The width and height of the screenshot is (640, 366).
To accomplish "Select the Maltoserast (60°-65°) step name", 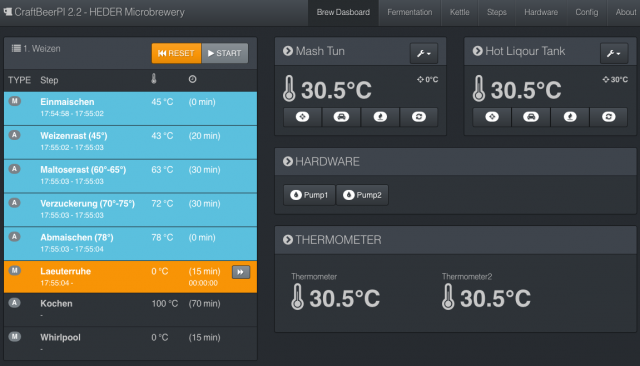I will [x=83, y=170].
